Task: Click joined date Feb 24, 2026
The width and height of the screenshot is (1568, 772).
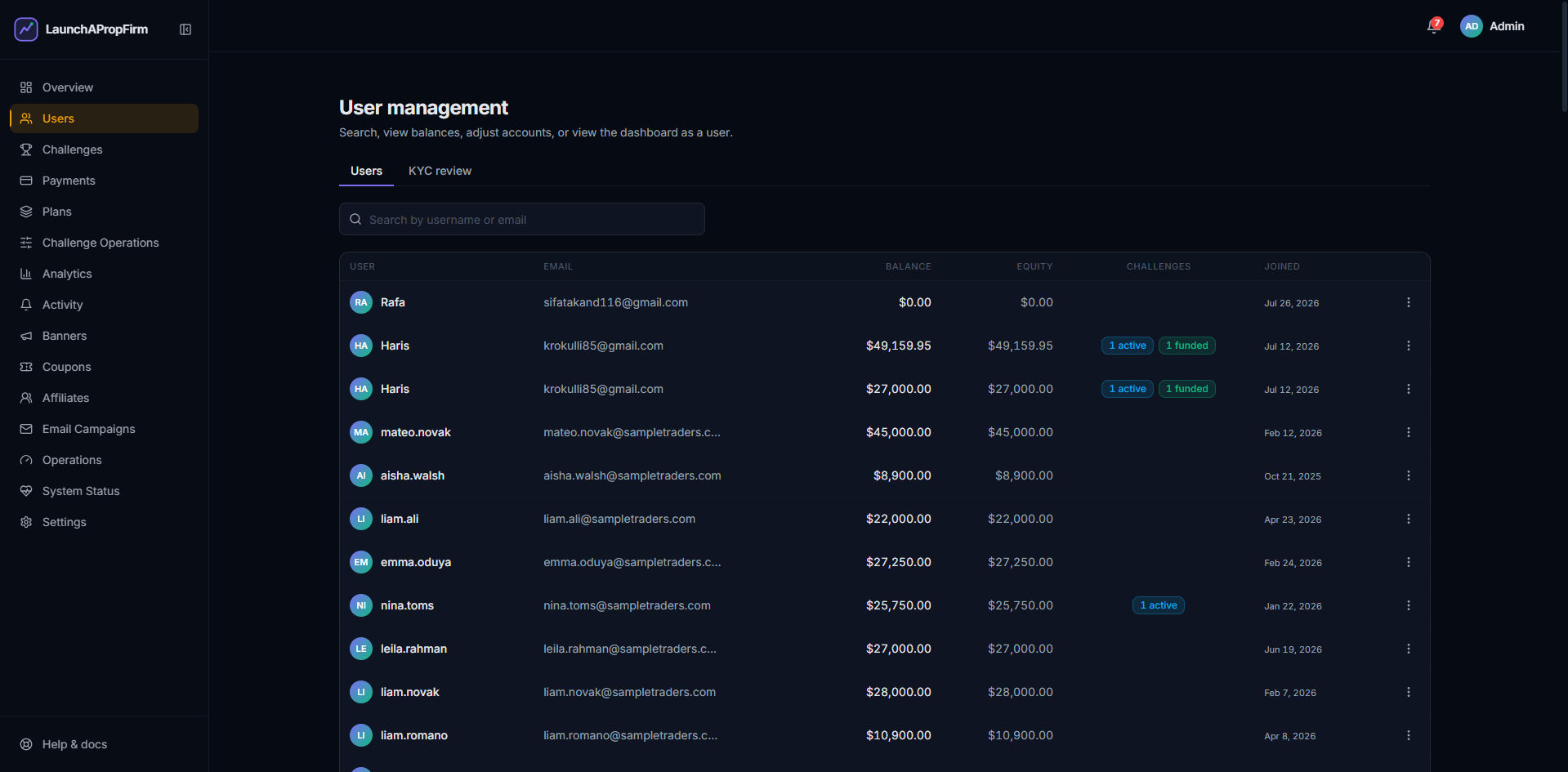Action: pyautogui.click(x=1293, y=563)
